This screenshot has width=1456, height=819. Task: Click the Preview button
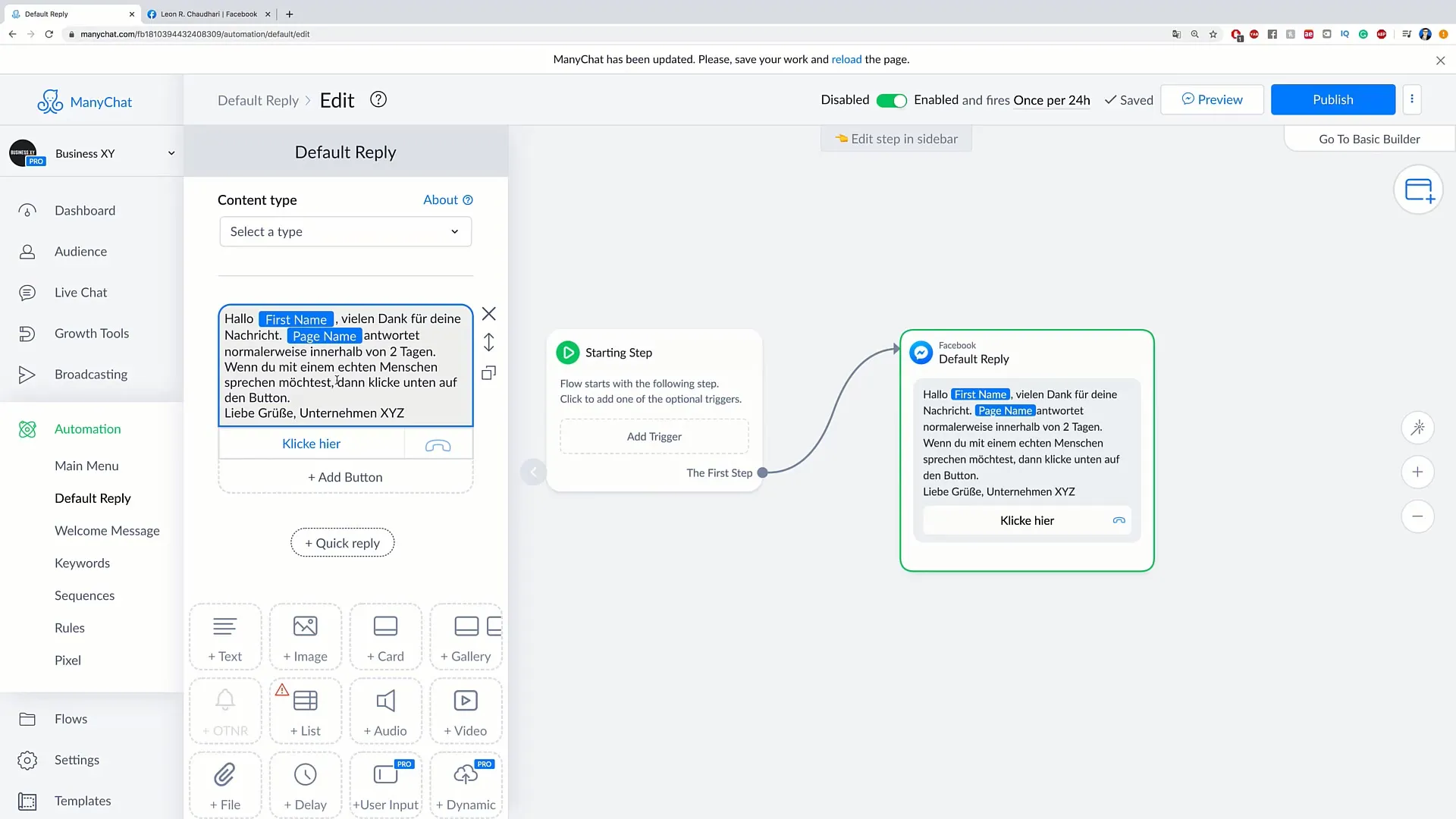(x=1212, y=99)
